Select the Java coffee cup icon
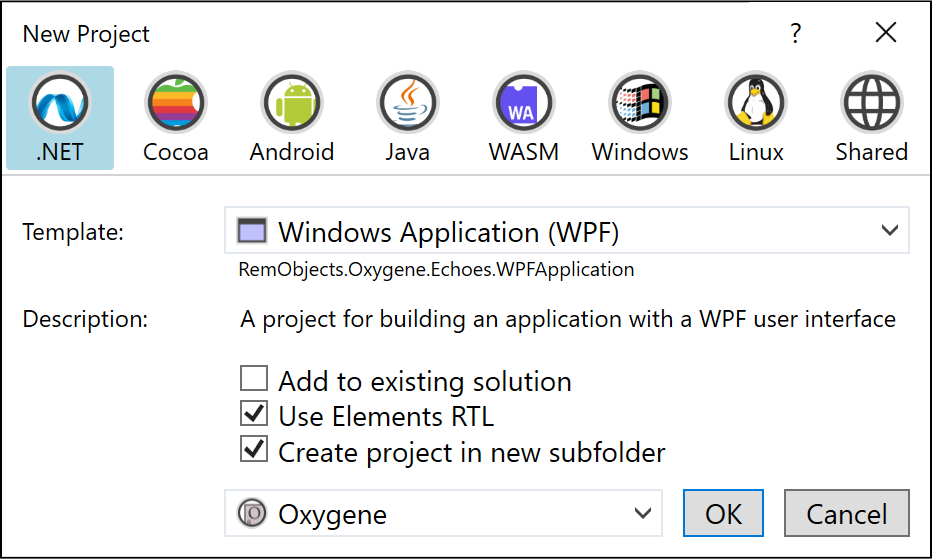This screenshot has width=932, height=559. tap(408, 103)
